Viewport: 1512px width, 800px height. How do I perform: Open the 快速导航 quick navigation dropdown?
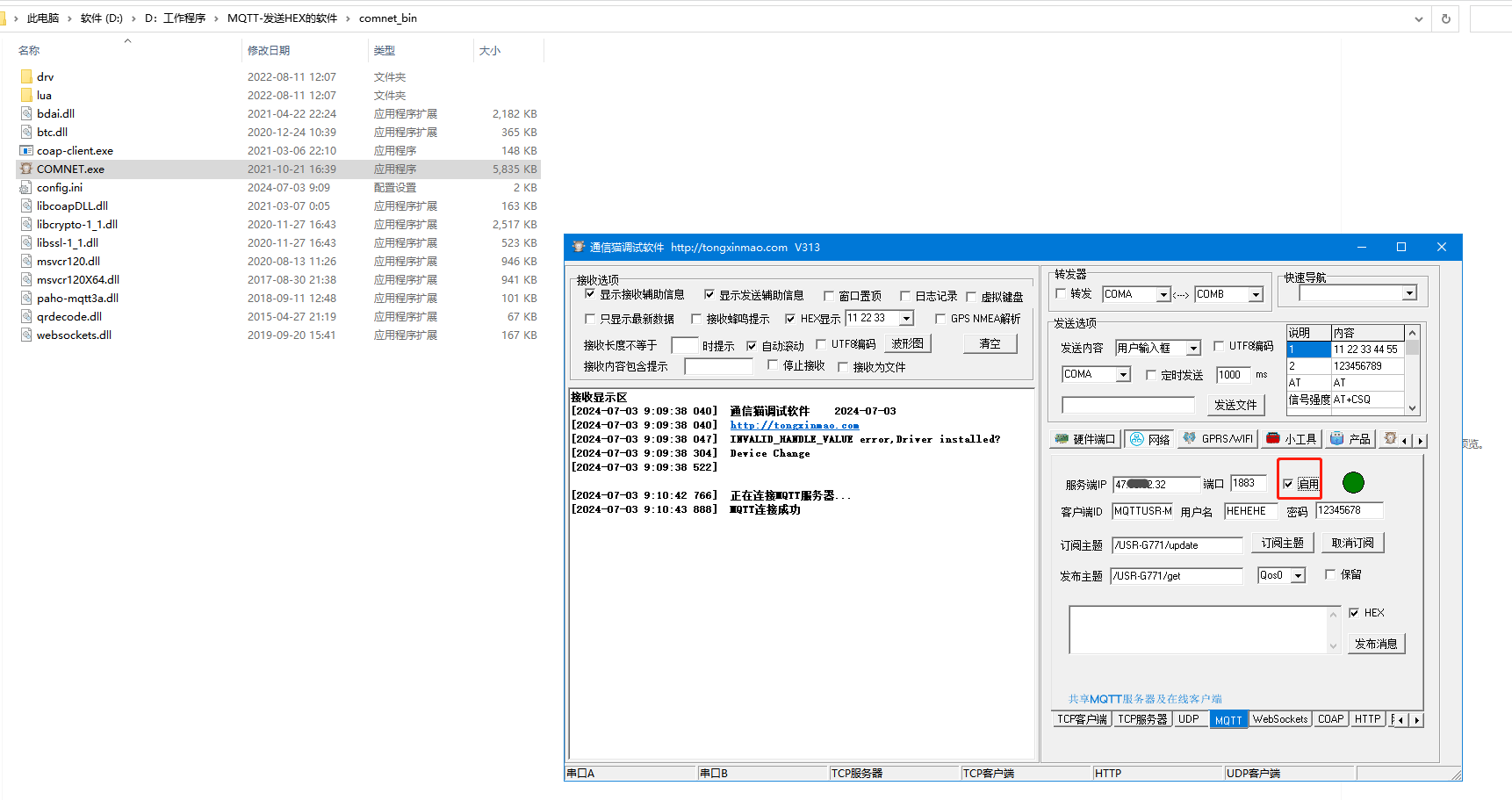pyautogui.click(x=1409, y=293)
